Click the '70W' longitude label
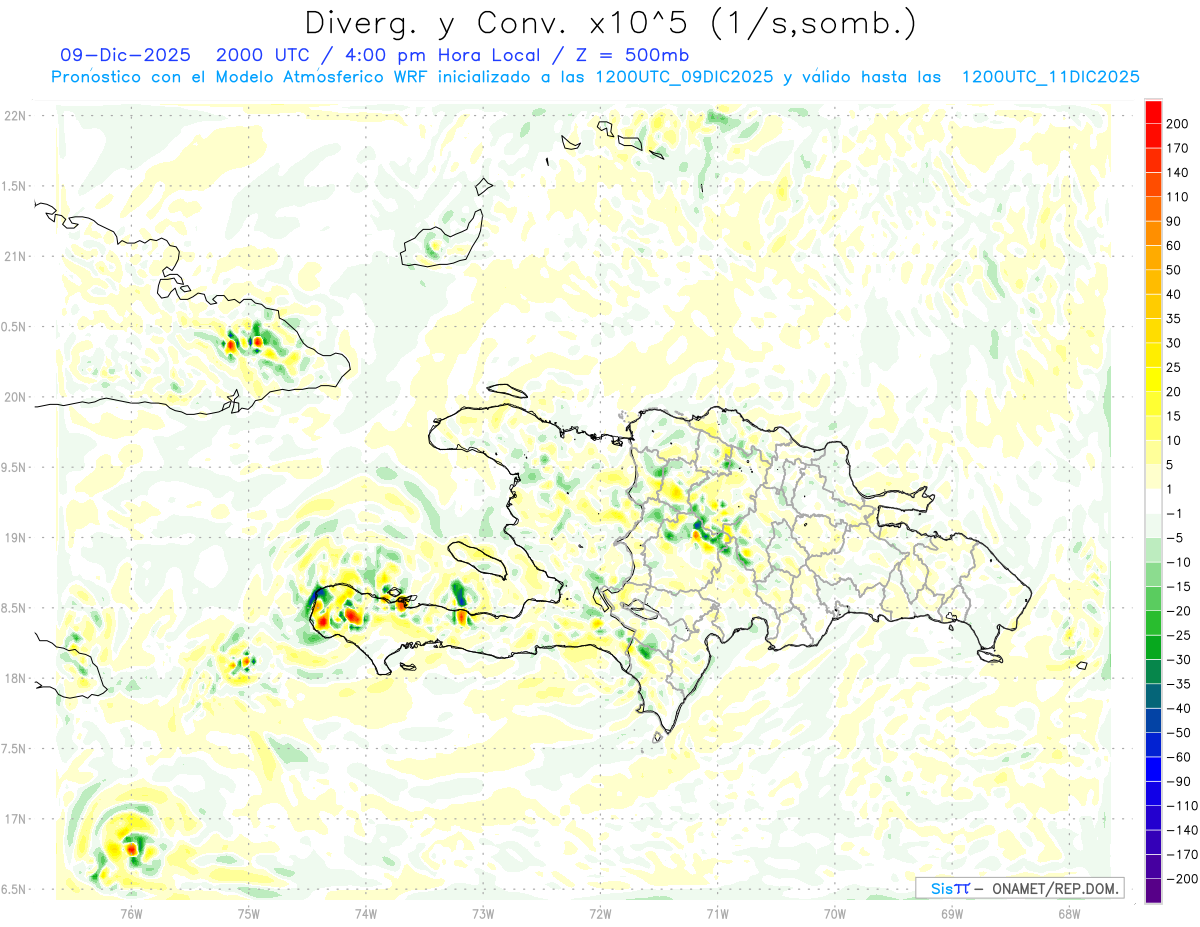Image resolution: width=1200 pixels, height=927 pixels. coord(835,913)
